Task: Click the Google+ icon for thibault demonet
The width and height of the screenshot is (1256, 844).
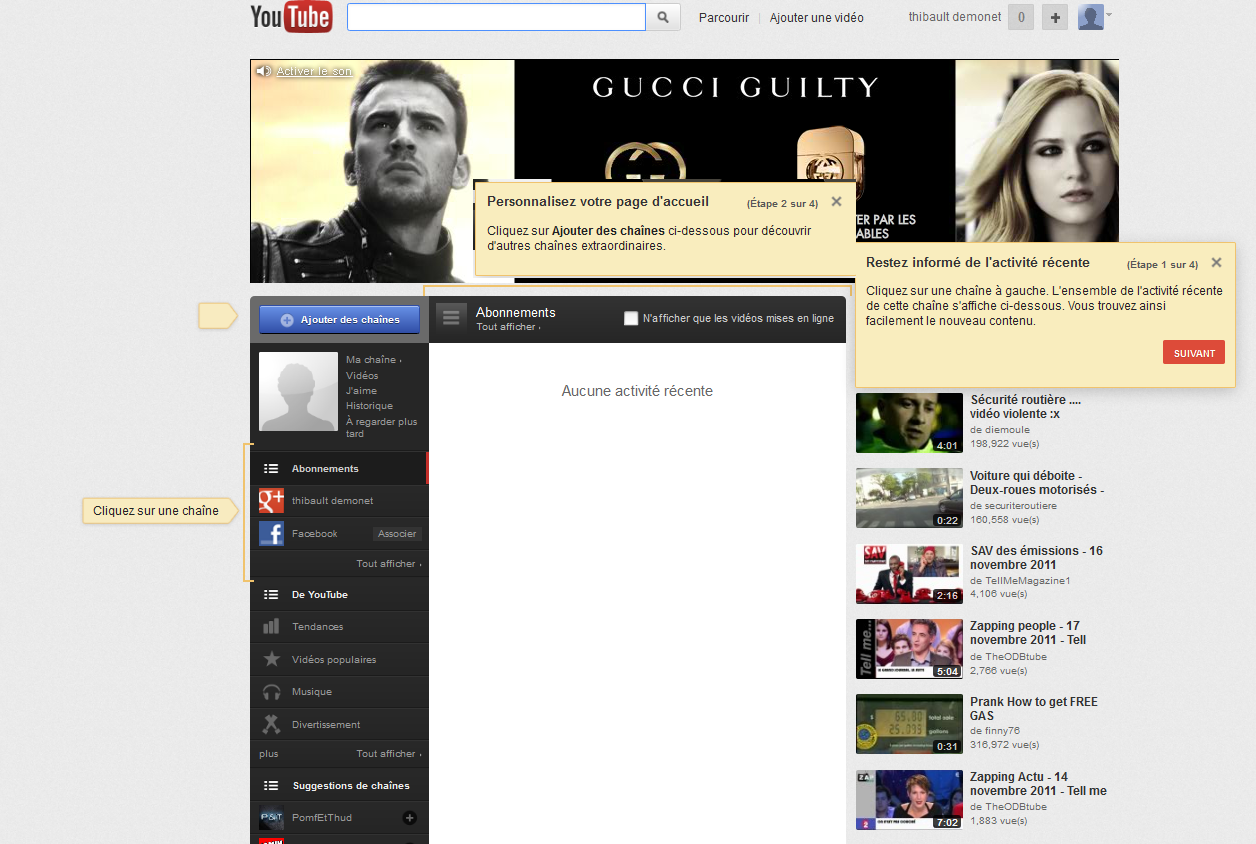Action: coord(271,501)
